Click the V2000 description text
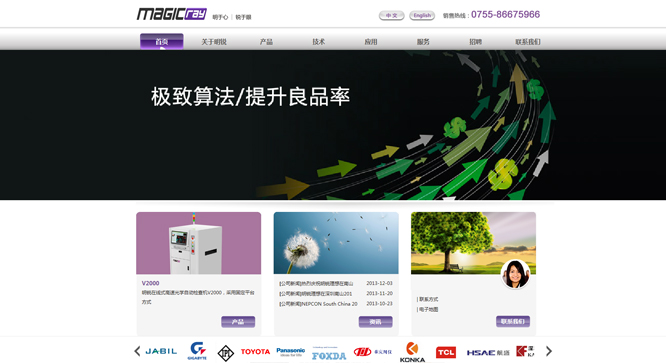 pos(198,297)
